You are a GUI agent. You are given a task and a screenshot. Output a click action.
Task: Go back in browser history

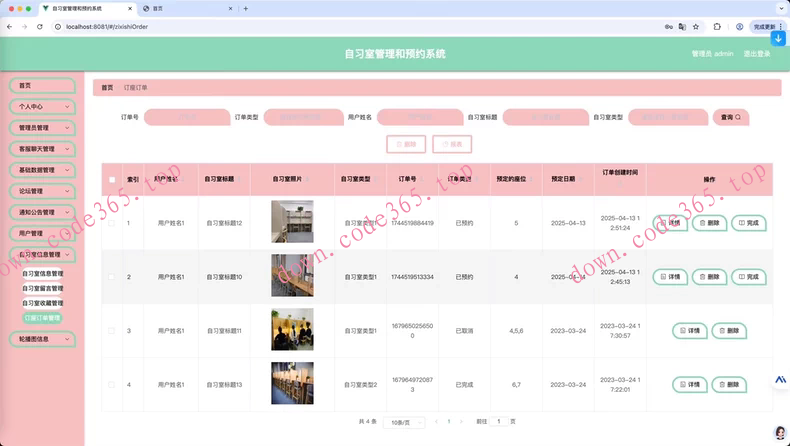(10, 27)
